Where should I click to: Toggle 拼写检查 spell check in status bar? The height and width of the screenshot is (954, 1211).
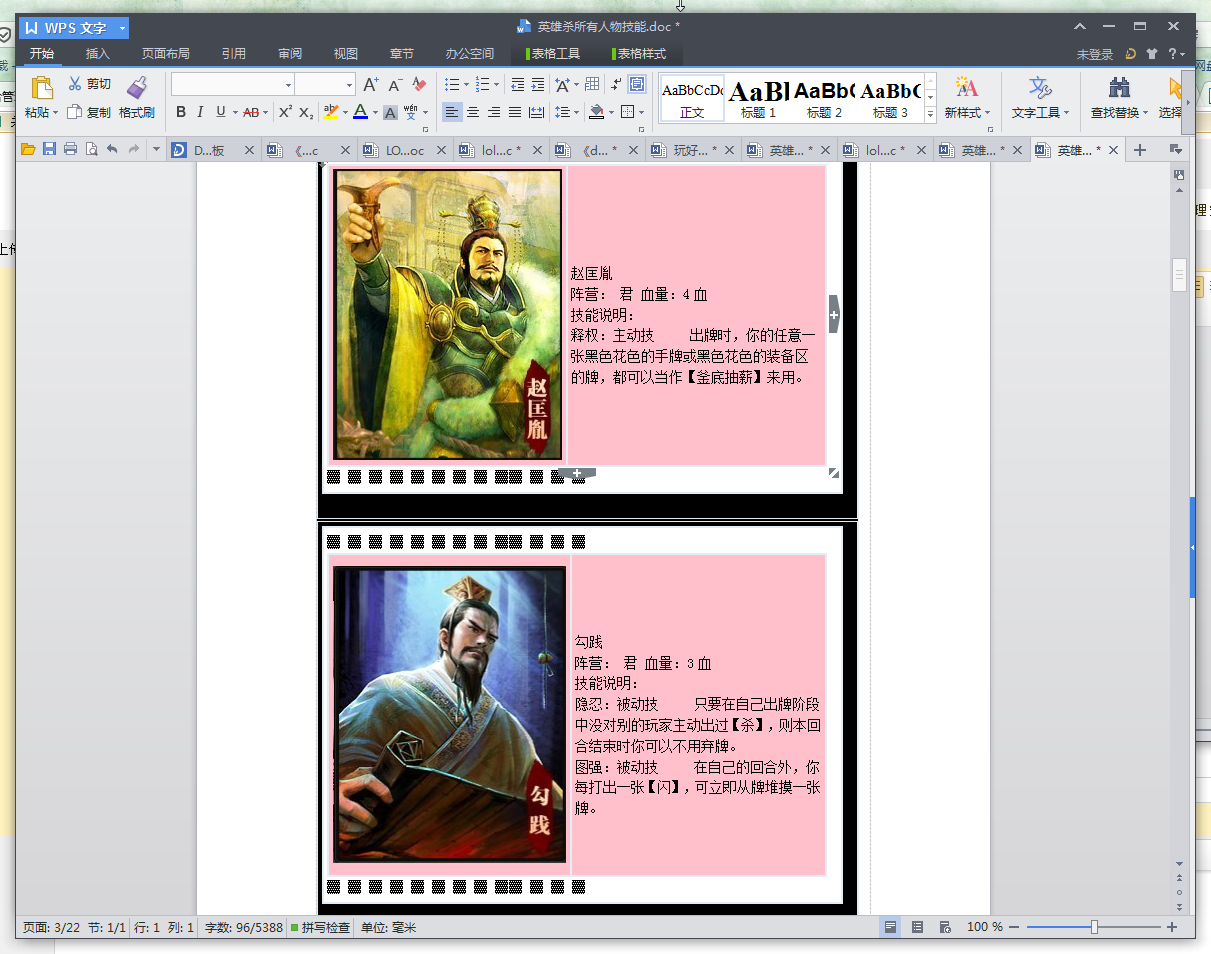[320, 928]
